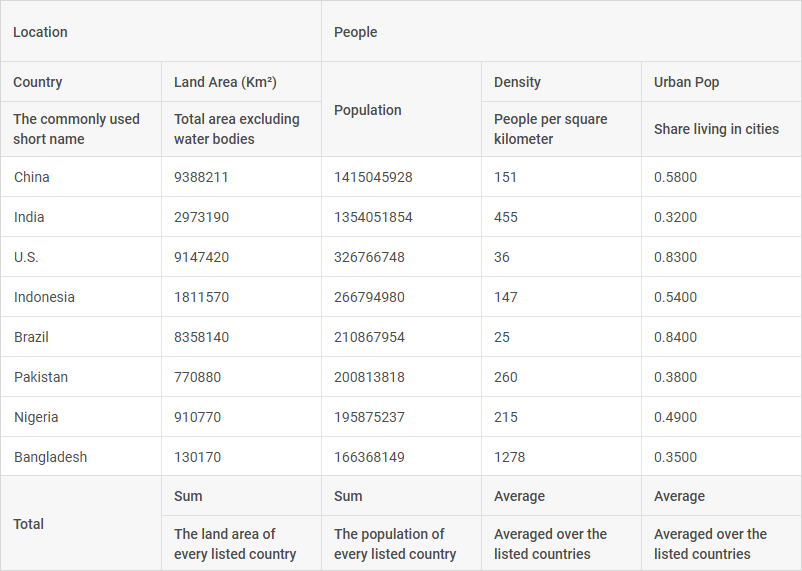The width and height of the screenshot is (802, 571).
Task: Click the Average footer under Urban Pop
Action: (721, 496)
